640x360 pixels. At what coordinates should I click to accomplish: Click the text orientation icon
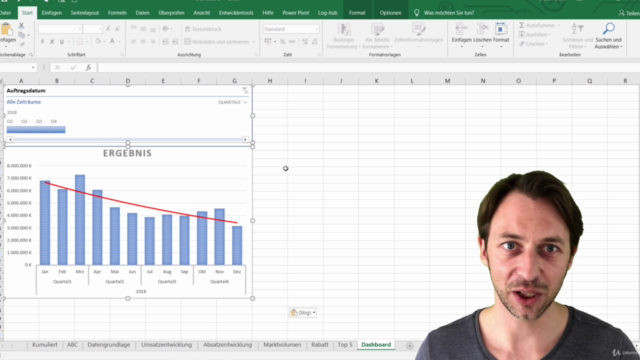(x=165, y=29)
